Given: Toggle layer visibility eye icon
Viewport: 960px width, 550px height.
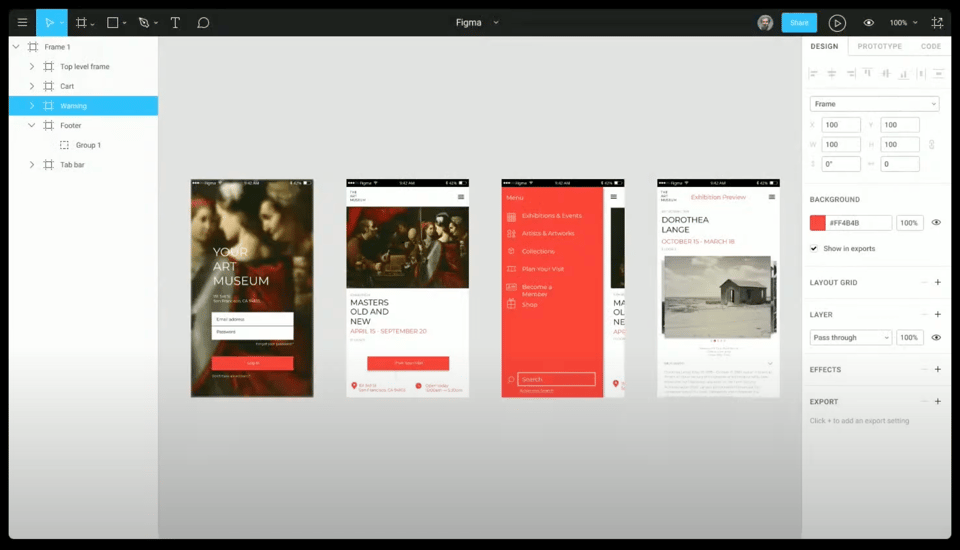Looking at the screenshot, I should (936, 337).
